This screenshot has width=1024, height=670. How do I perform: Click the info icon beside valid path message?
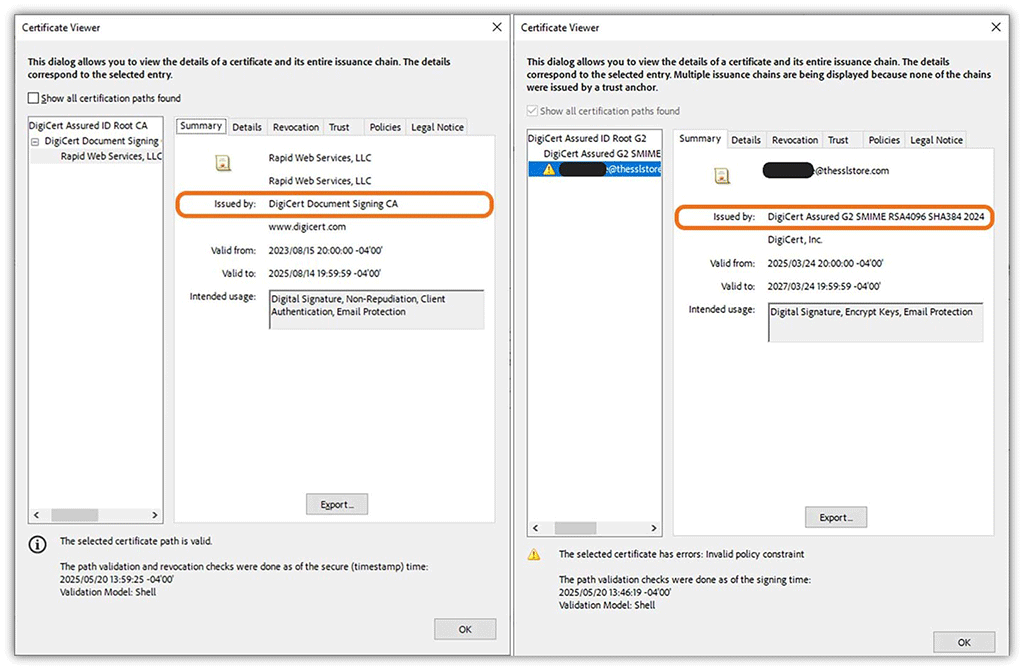38,544
